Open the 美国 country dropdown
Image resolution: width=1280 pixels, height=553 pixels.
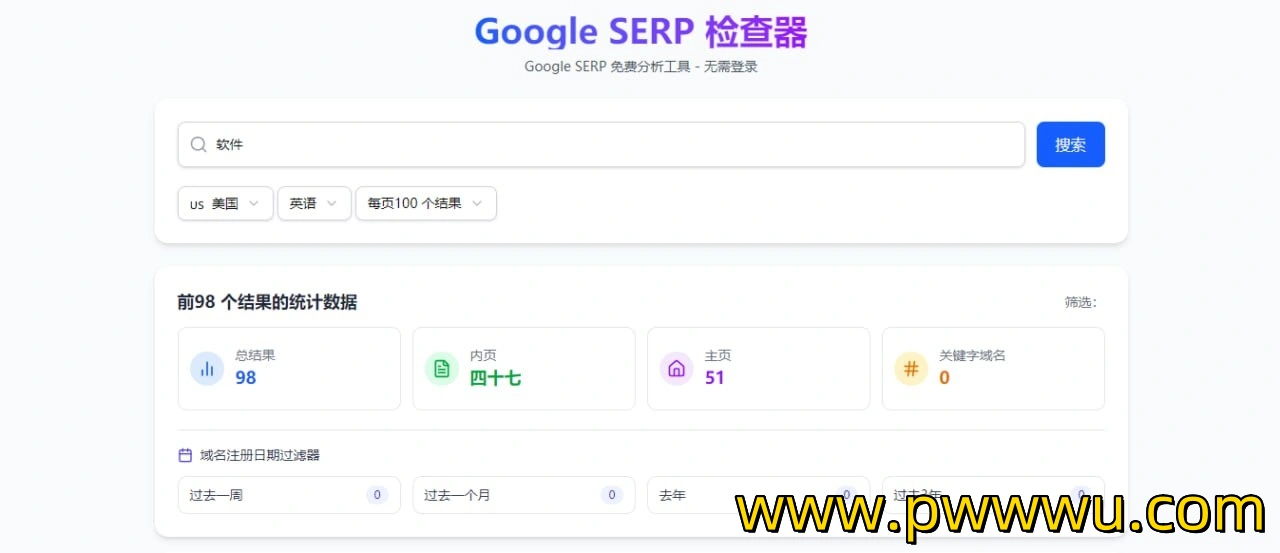click(x=225, y=203)
